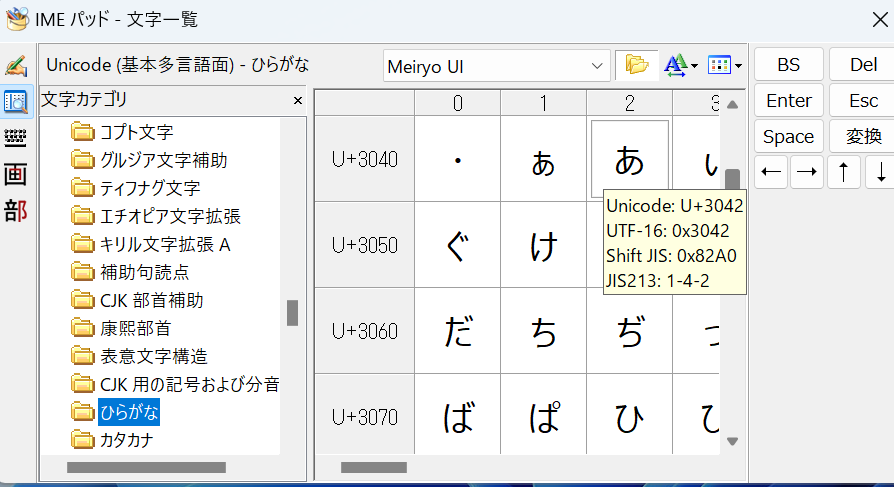Insert the ぐ character
This screenshot has height=487, width=894.
point(458,245)
